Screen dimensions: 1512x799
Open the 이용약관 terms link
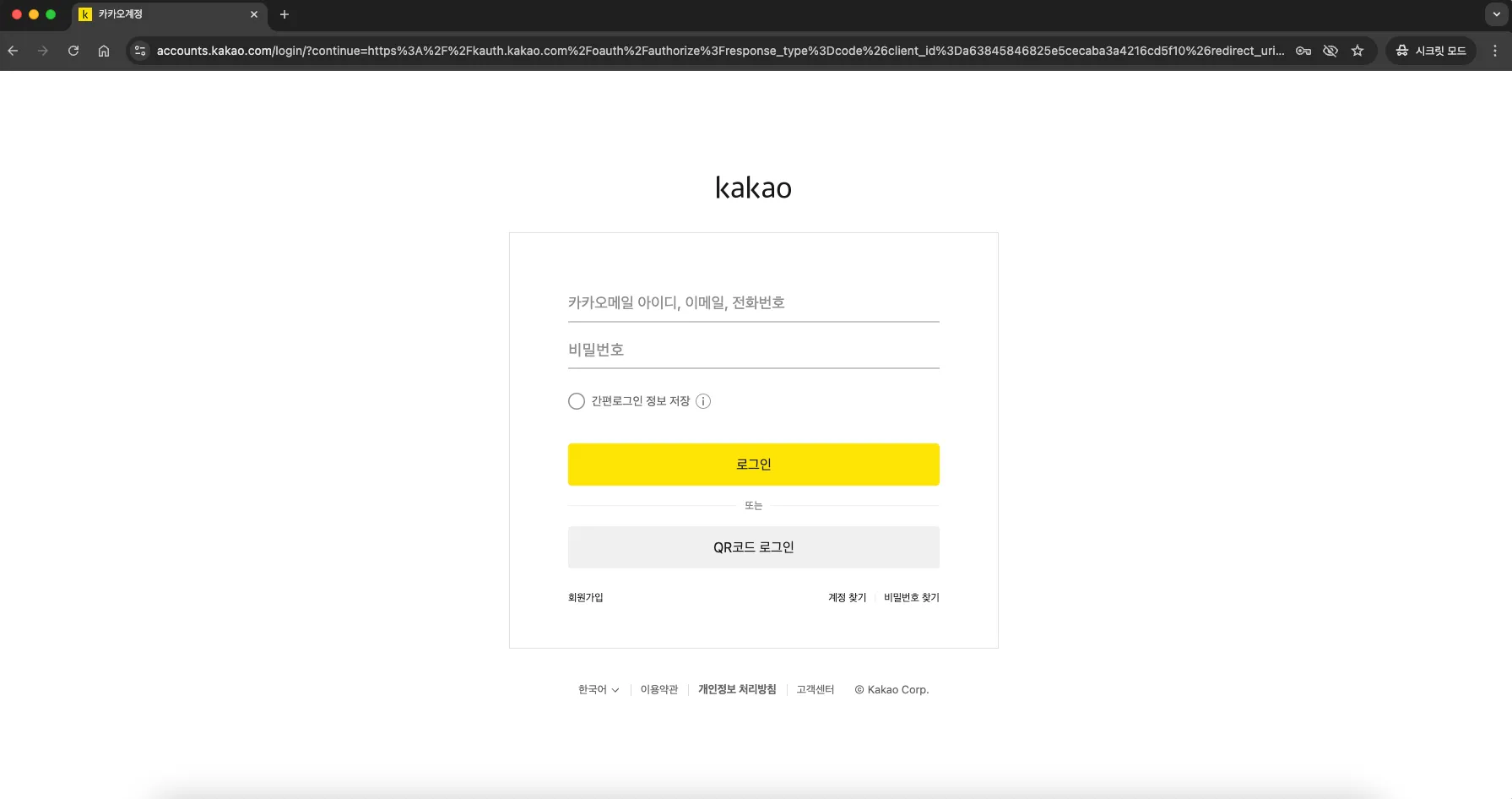tap(659, 689)
